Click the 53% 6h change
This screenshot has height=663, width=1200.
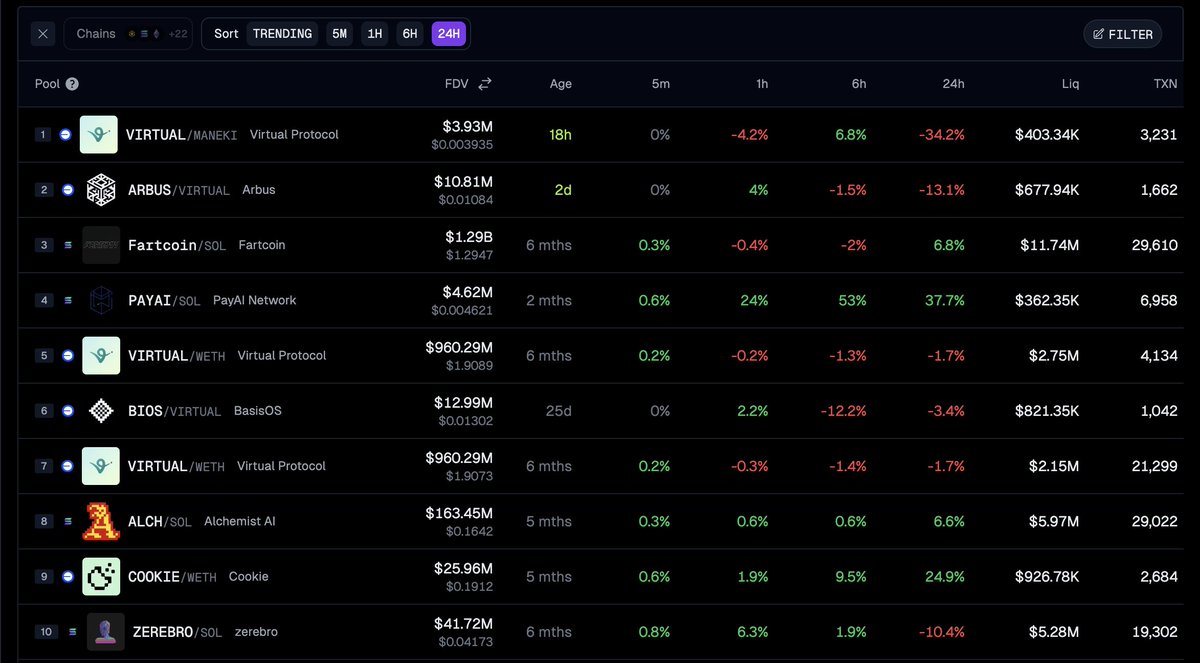coord(852,300)
